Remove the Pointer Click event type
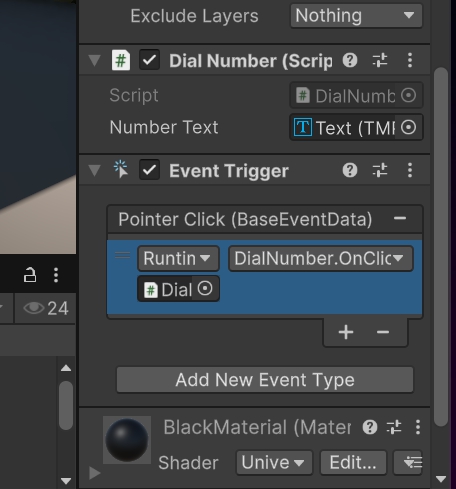Screen dimensions: 456x489 click(400, 219)
